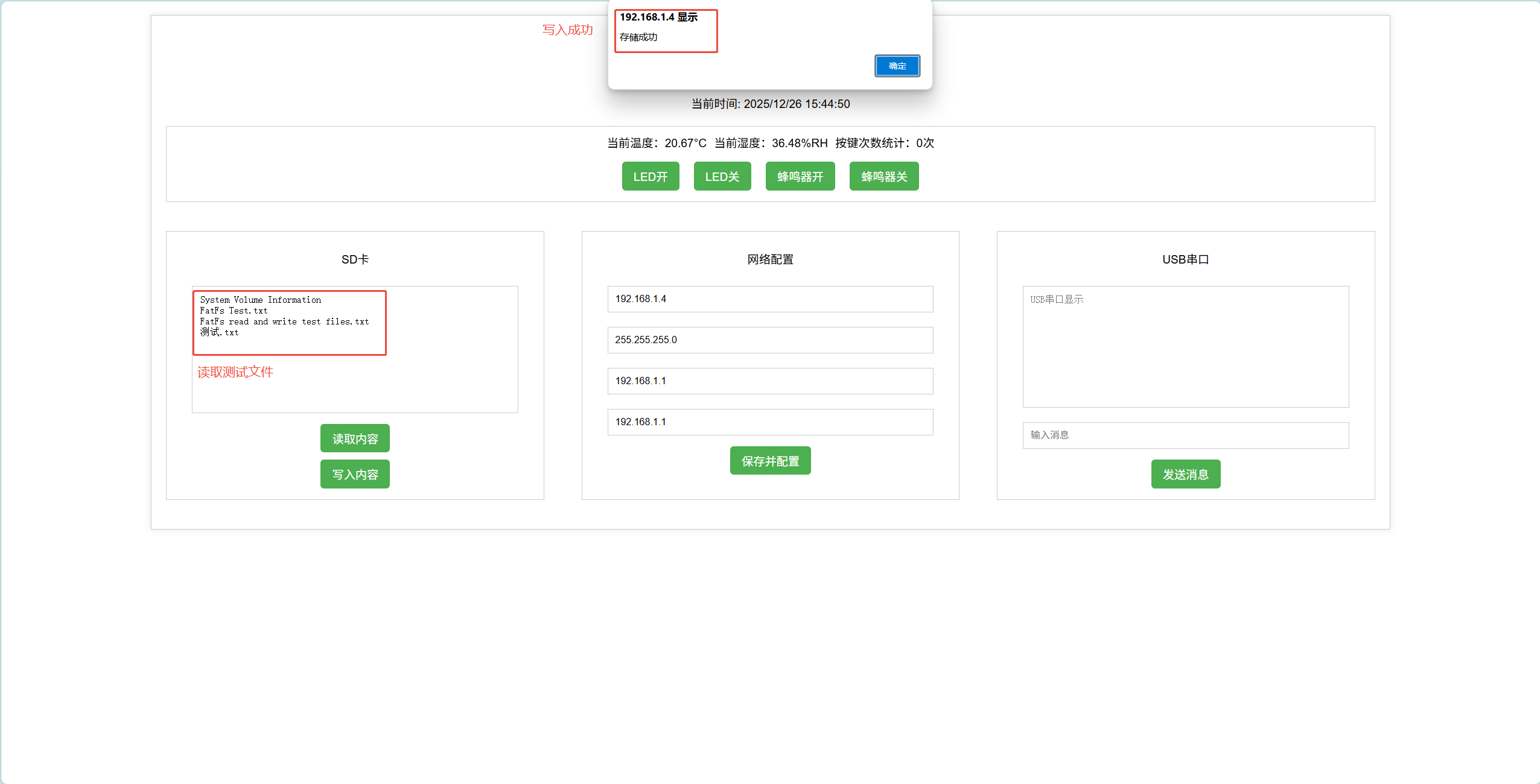
Task: Click the 测试.txt line in the file list
Action: pos(220,332)
